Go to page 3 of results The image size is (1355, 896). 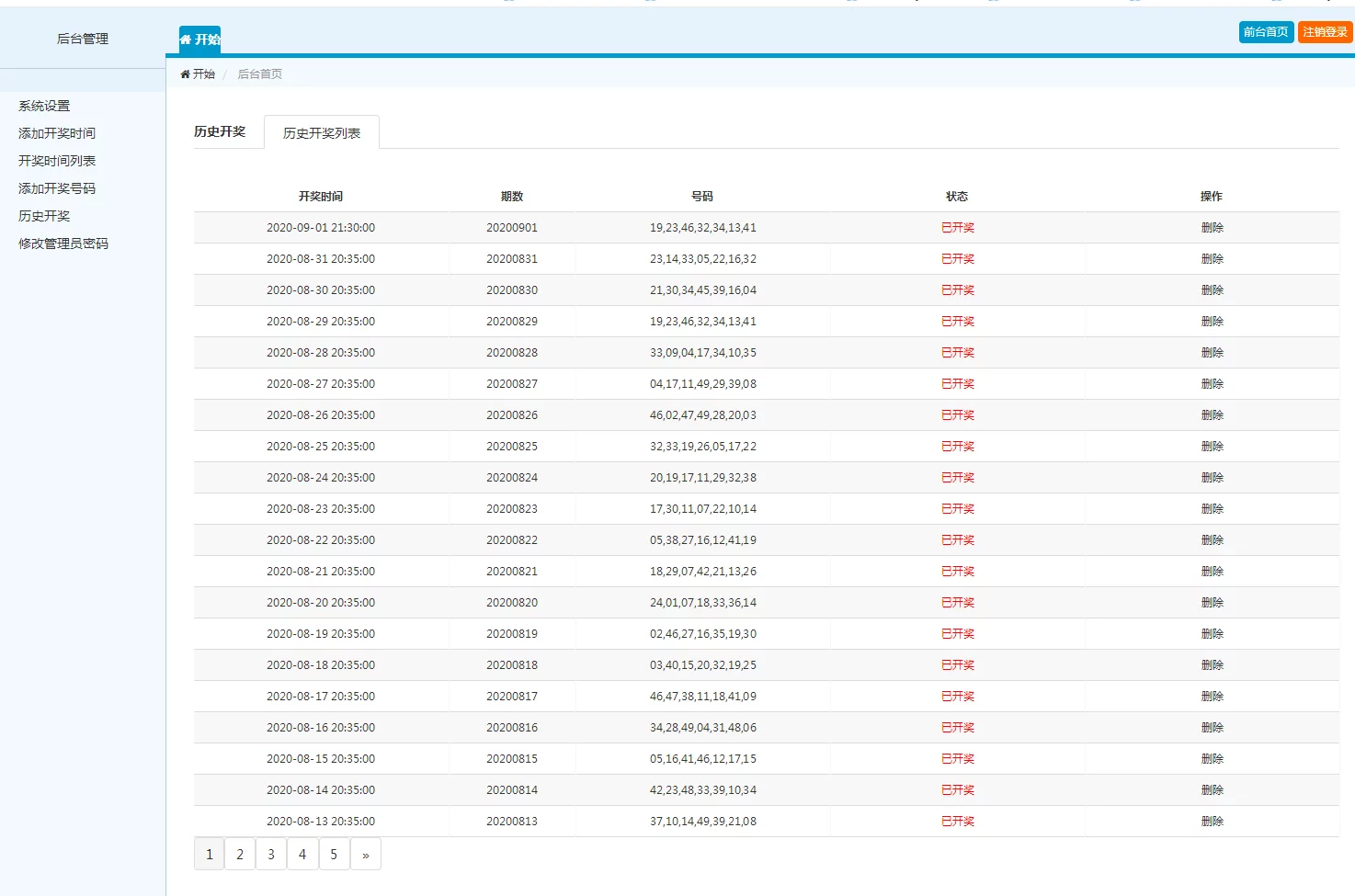(271, 855)
